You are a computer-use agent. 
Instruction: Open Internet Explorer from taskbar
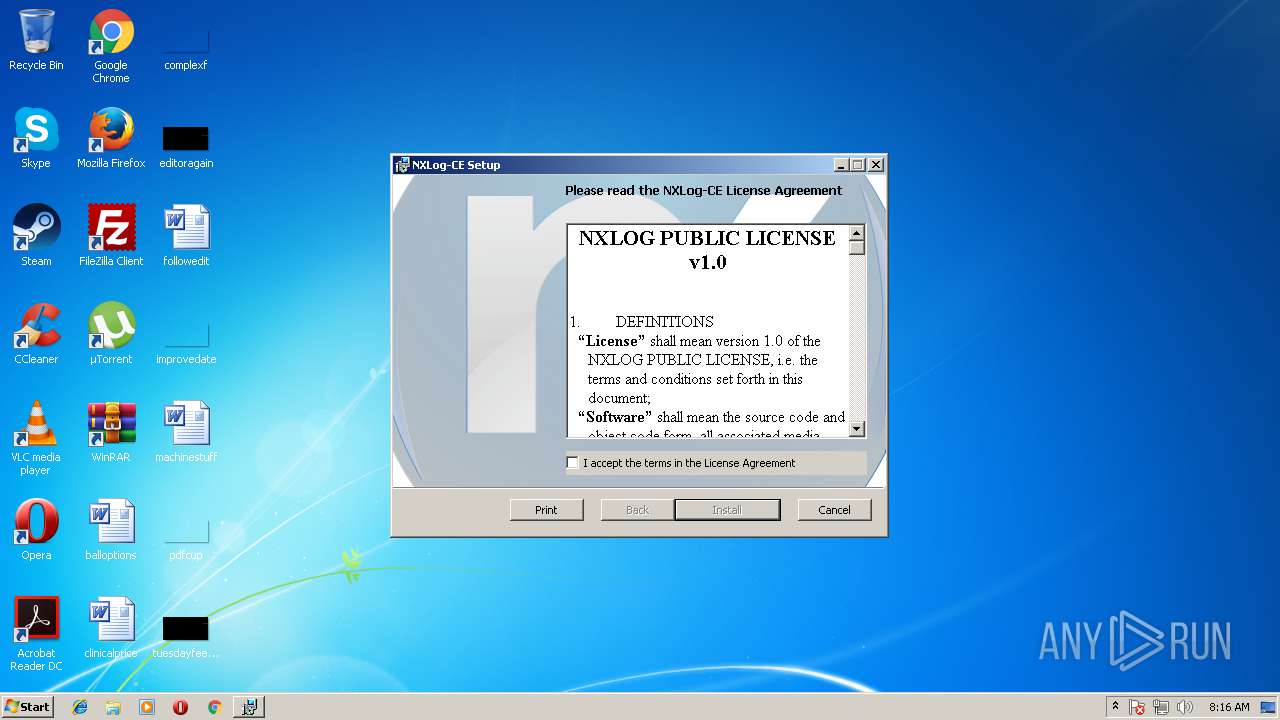tap(80, 707)
